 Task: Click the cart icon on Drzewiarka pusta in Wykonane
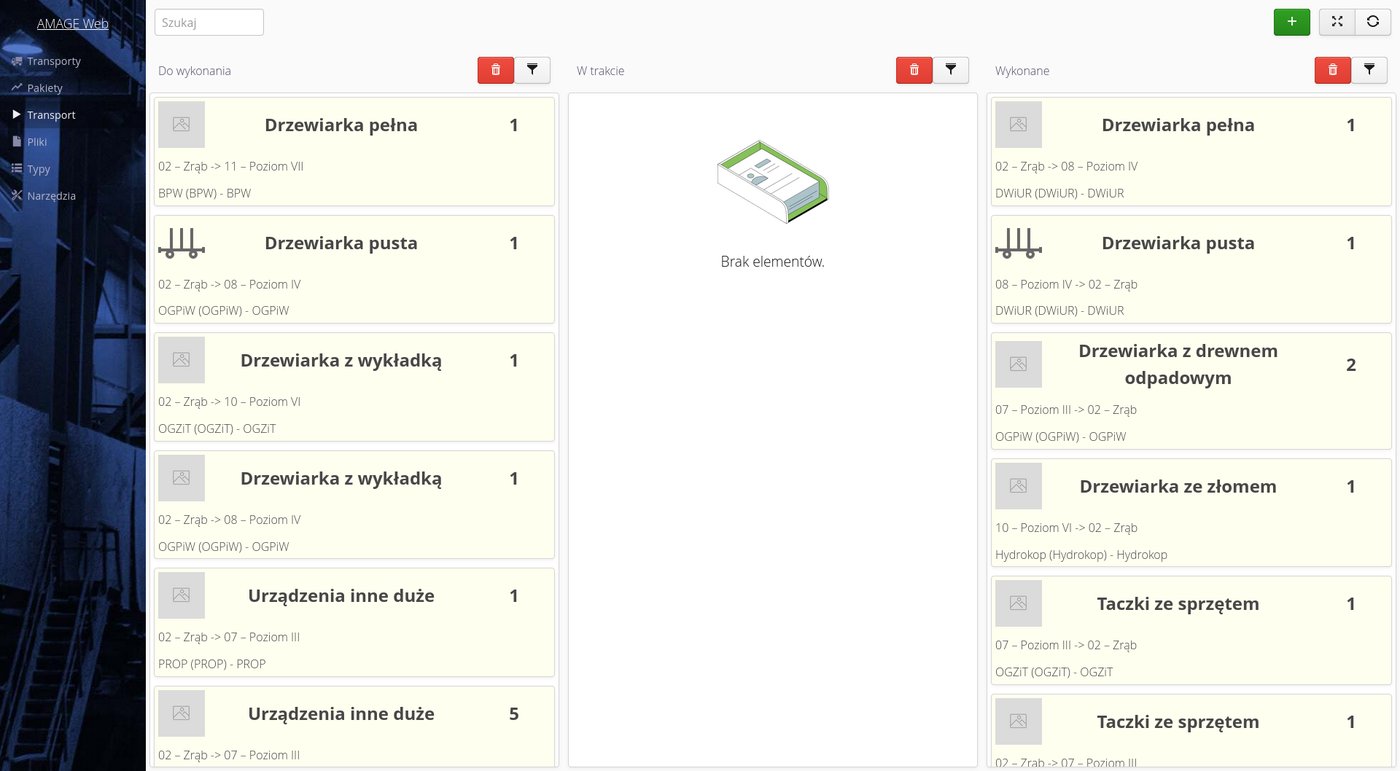(1018, 243)
